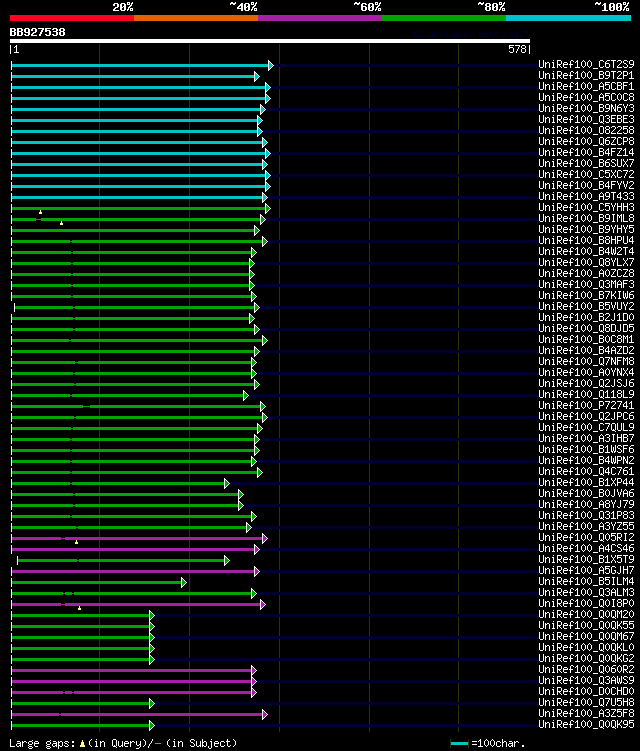
Task: Open hit UniRef100_B9N6Y3
Action: pyautogui.click(x=586, y=108)
